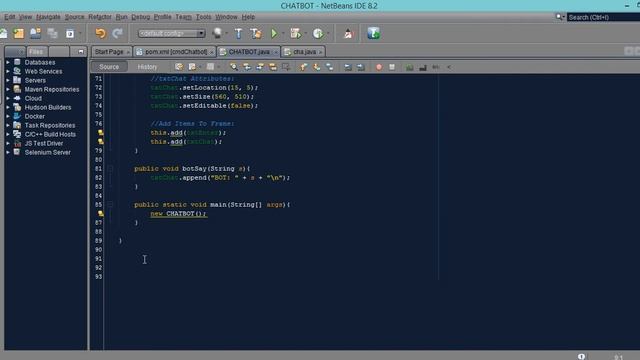
Task: Click the hint lightbulb on the this.add(txtEnter) line
Action: tap(100, 133)
